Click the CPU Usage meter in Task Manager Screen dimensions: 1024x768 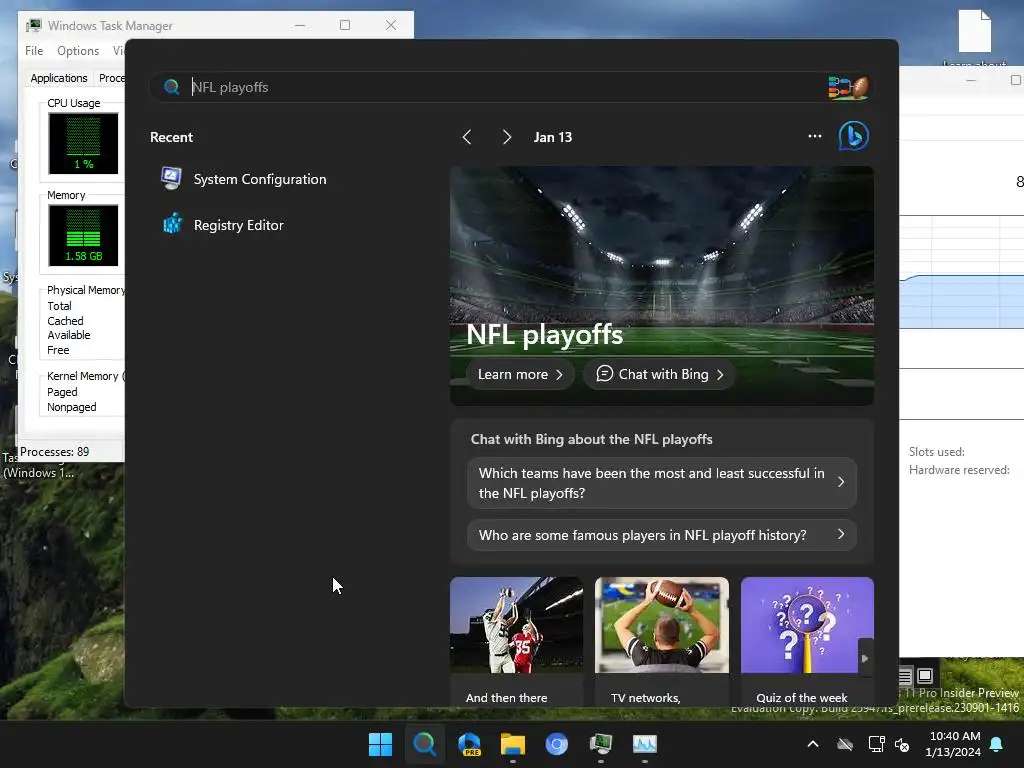point(83,143)
